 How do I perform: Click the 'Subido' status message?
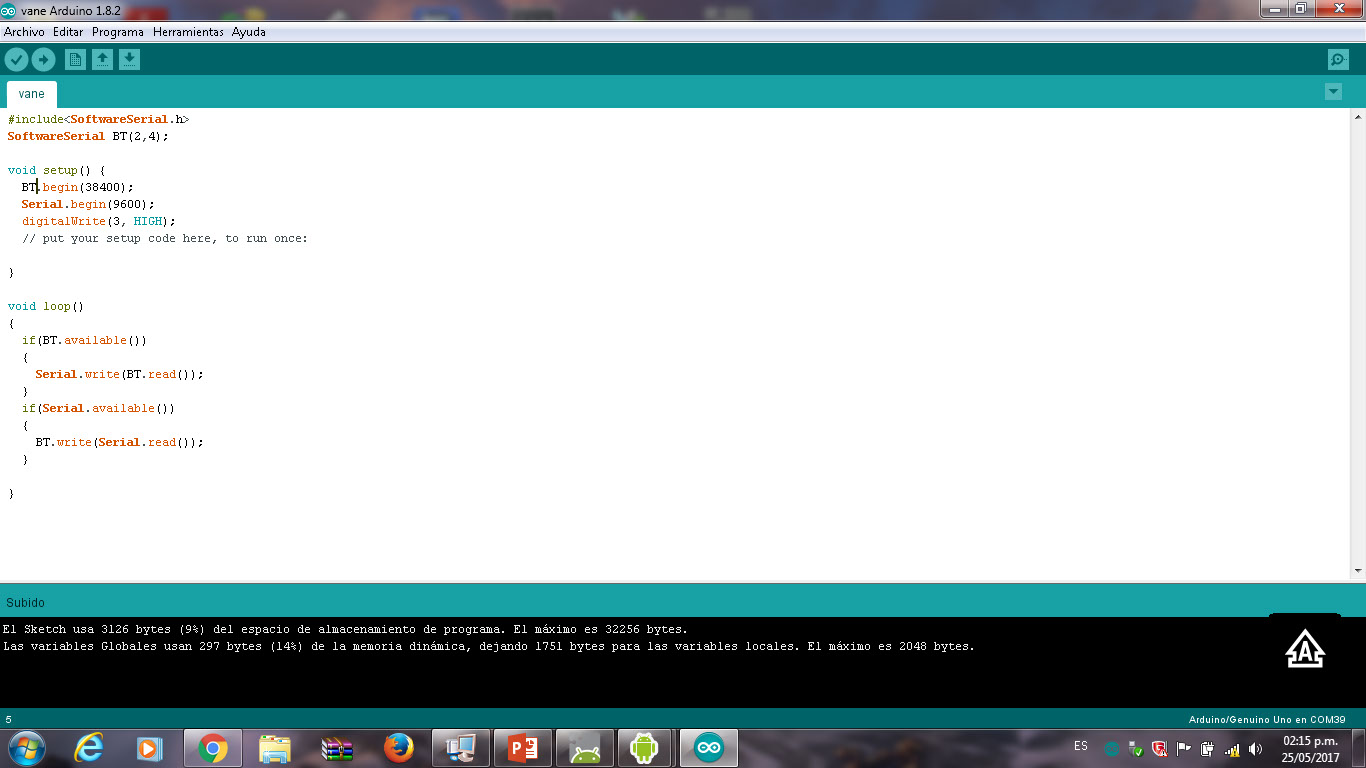(x=25, y=603)
